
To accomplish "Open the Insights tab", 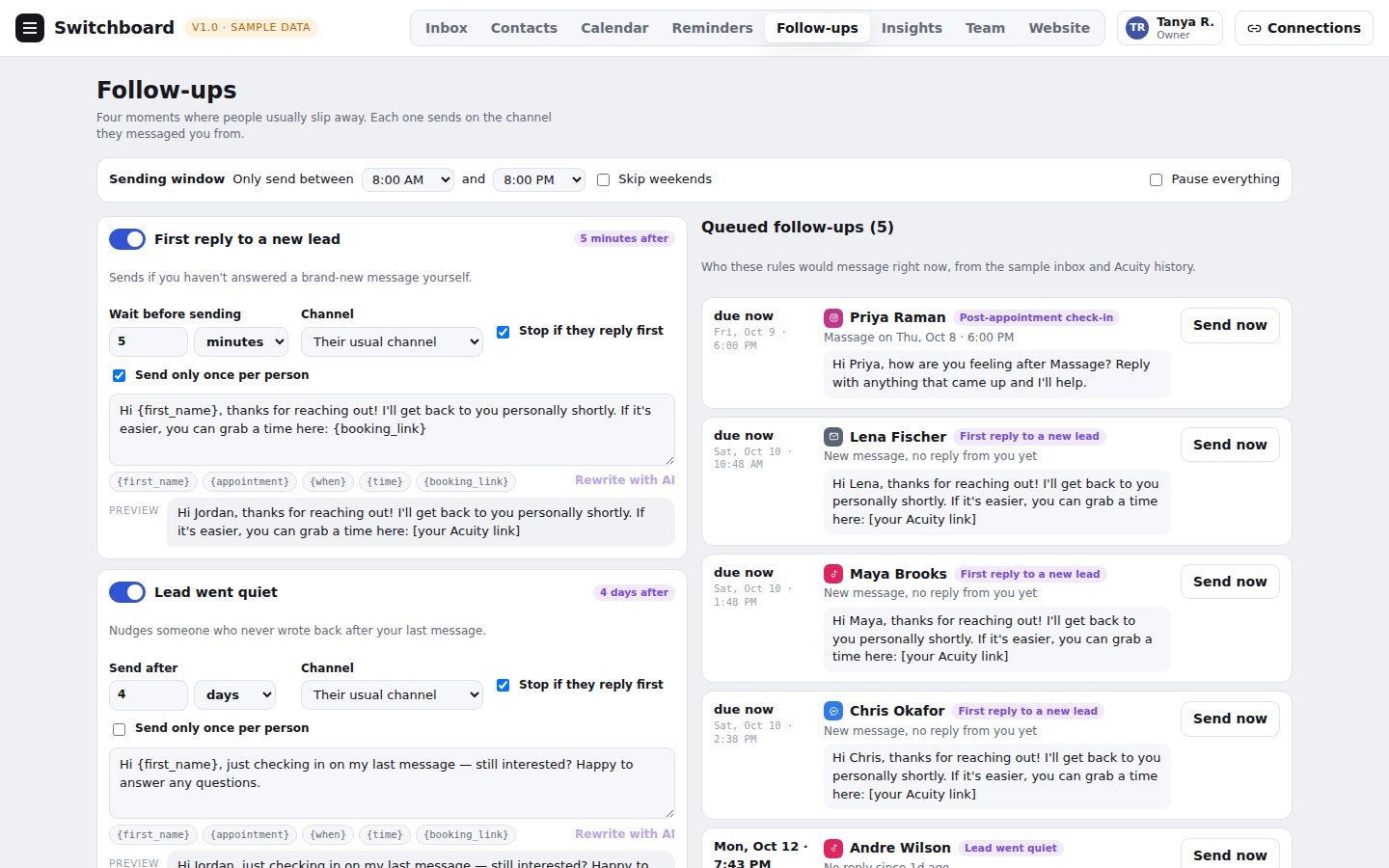I will (912, 28).
